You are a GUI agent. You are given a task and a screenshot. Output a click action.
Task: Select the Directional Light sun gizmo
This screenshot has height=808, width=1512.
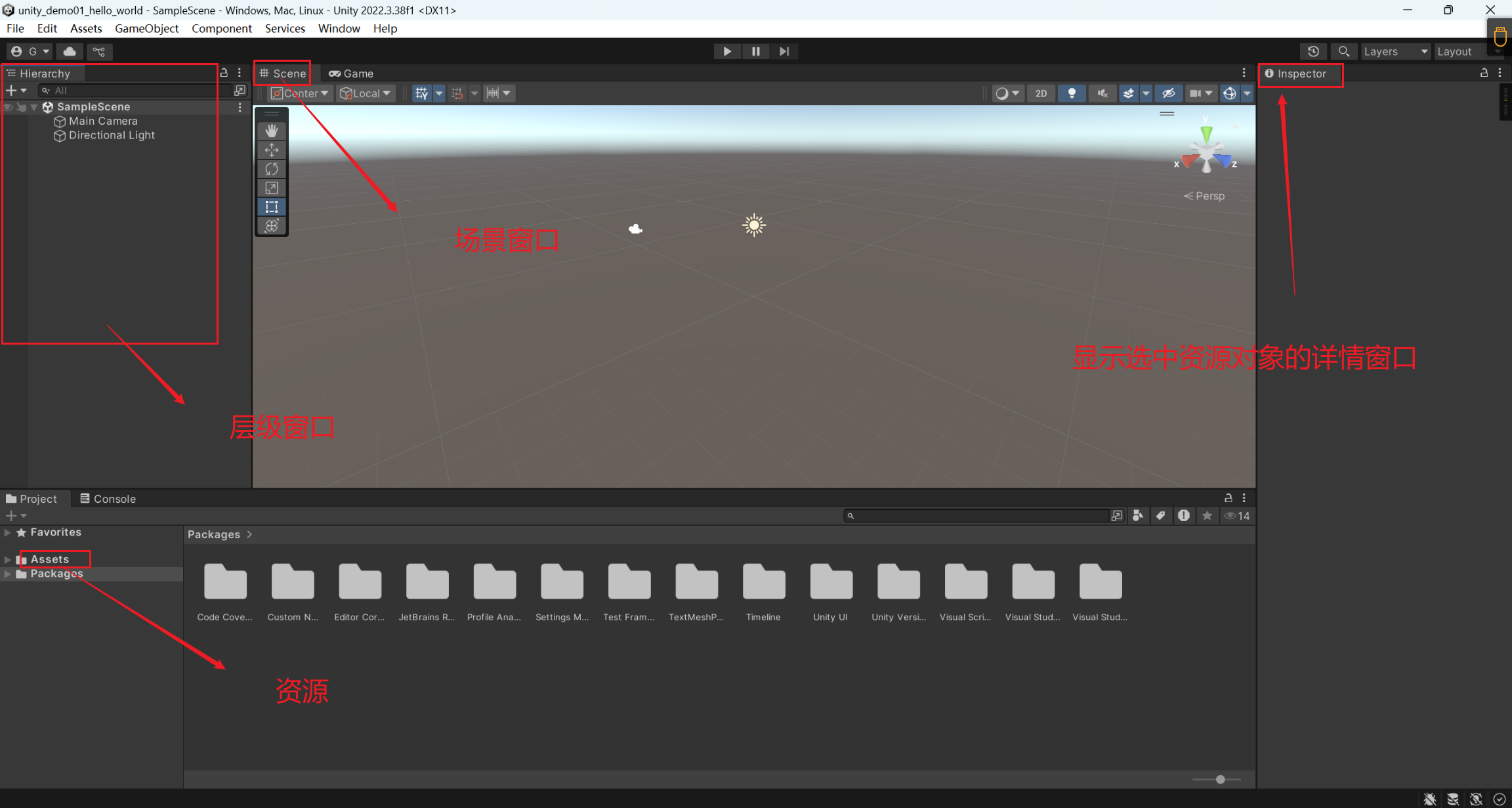754,225
